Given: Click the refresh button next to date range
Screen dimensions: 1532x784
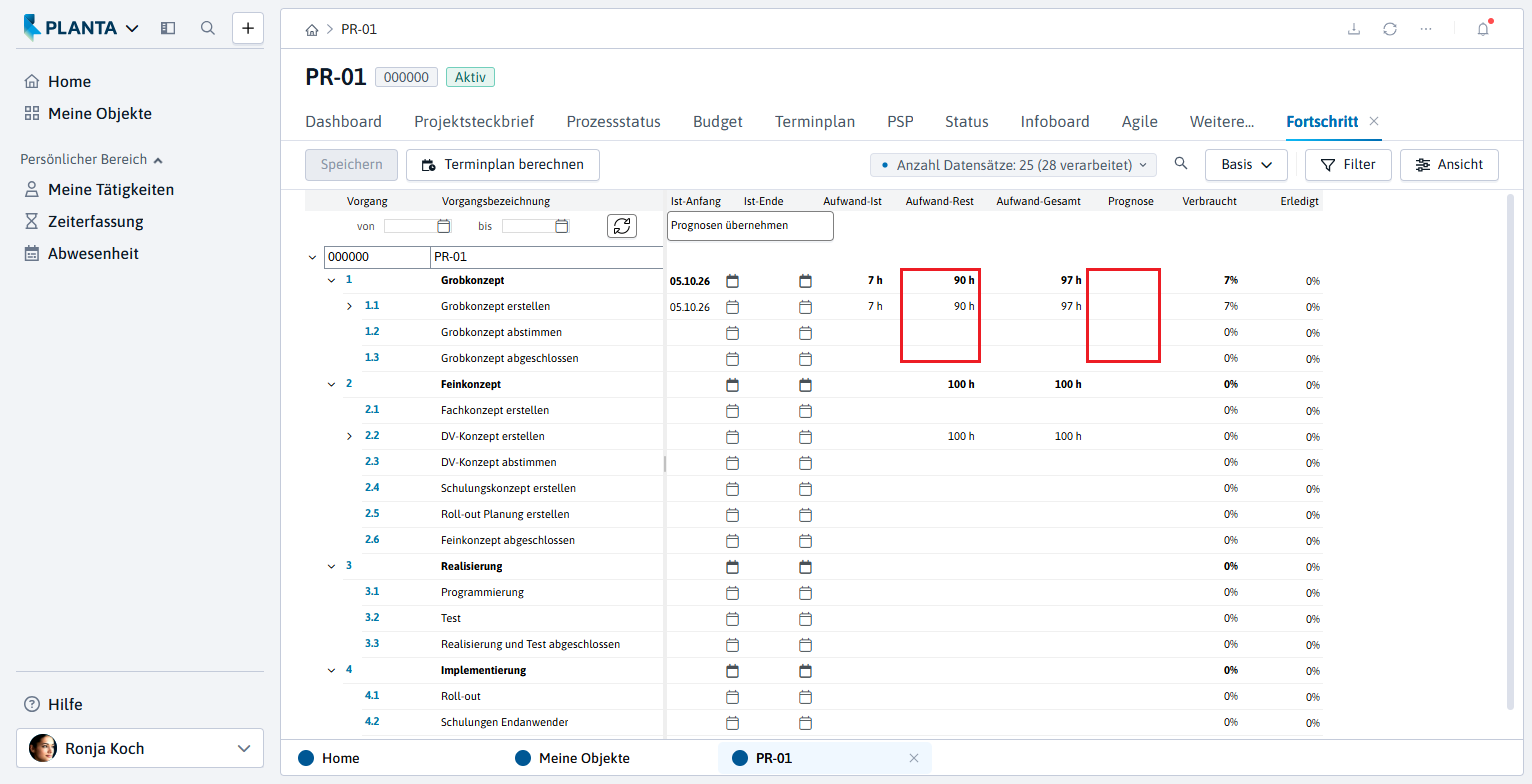Looking at the screenshot, I should tap(622, 226).
